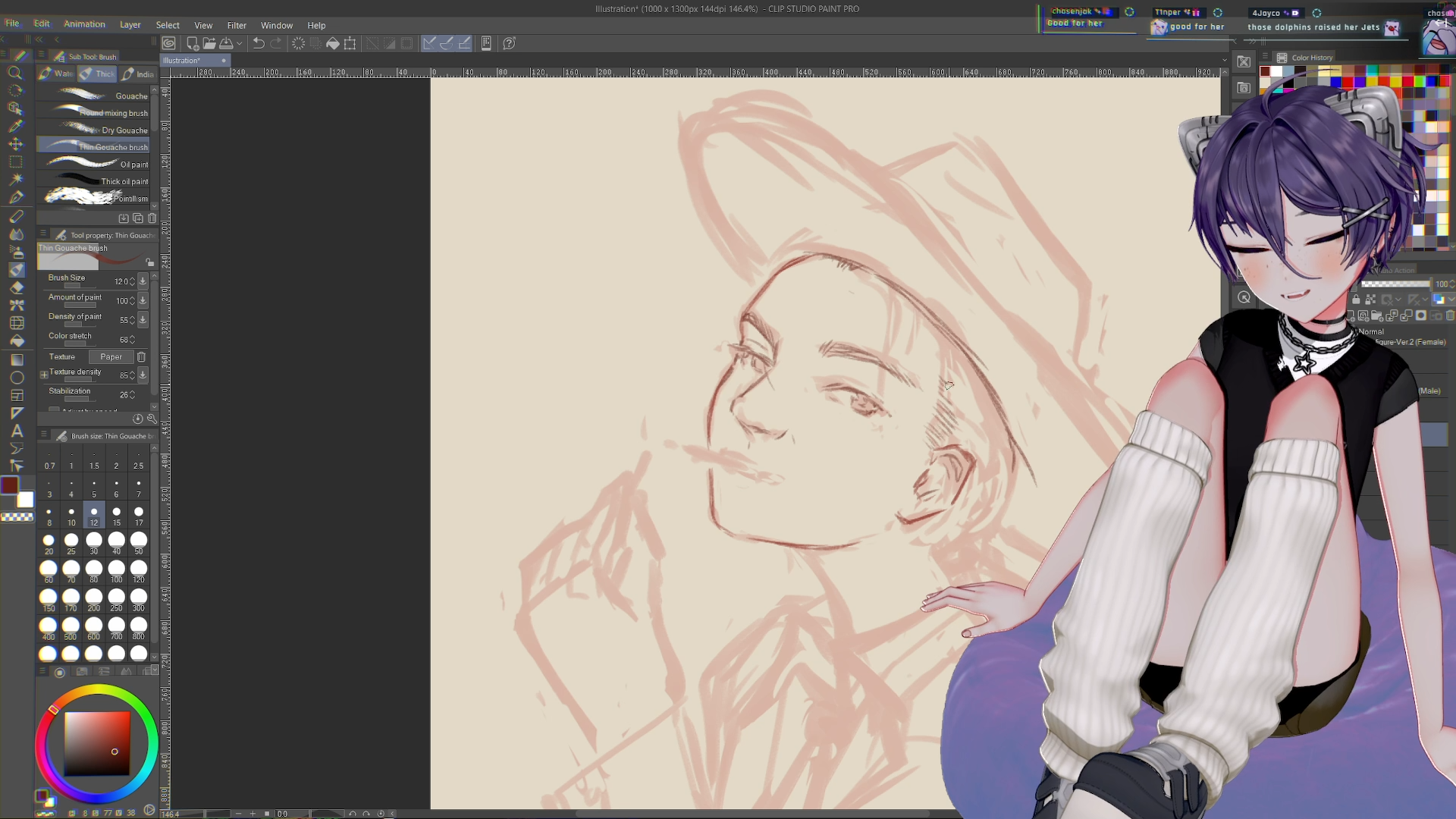Viewport: 1456px width, 819px height.
Task: Open the Filter menu
Action: click(x=237, y=25)
